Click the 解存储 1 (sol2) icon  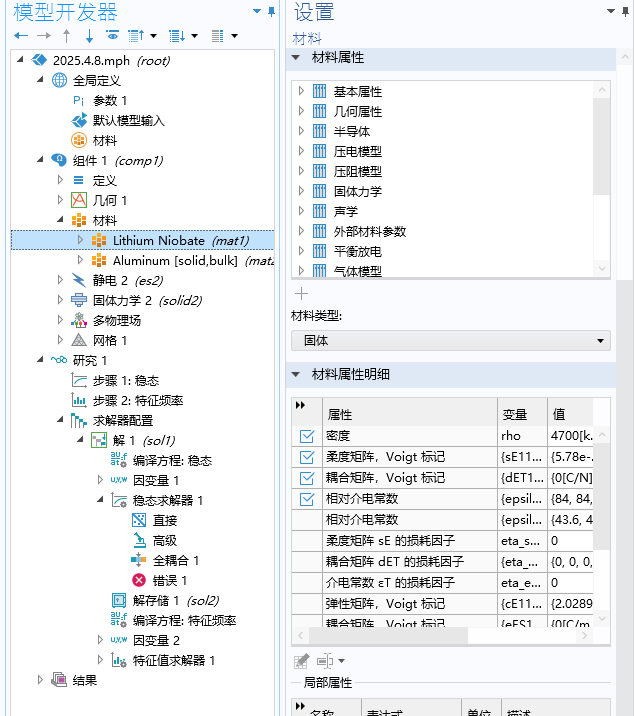pyautogui.click(x=119, y=600)
